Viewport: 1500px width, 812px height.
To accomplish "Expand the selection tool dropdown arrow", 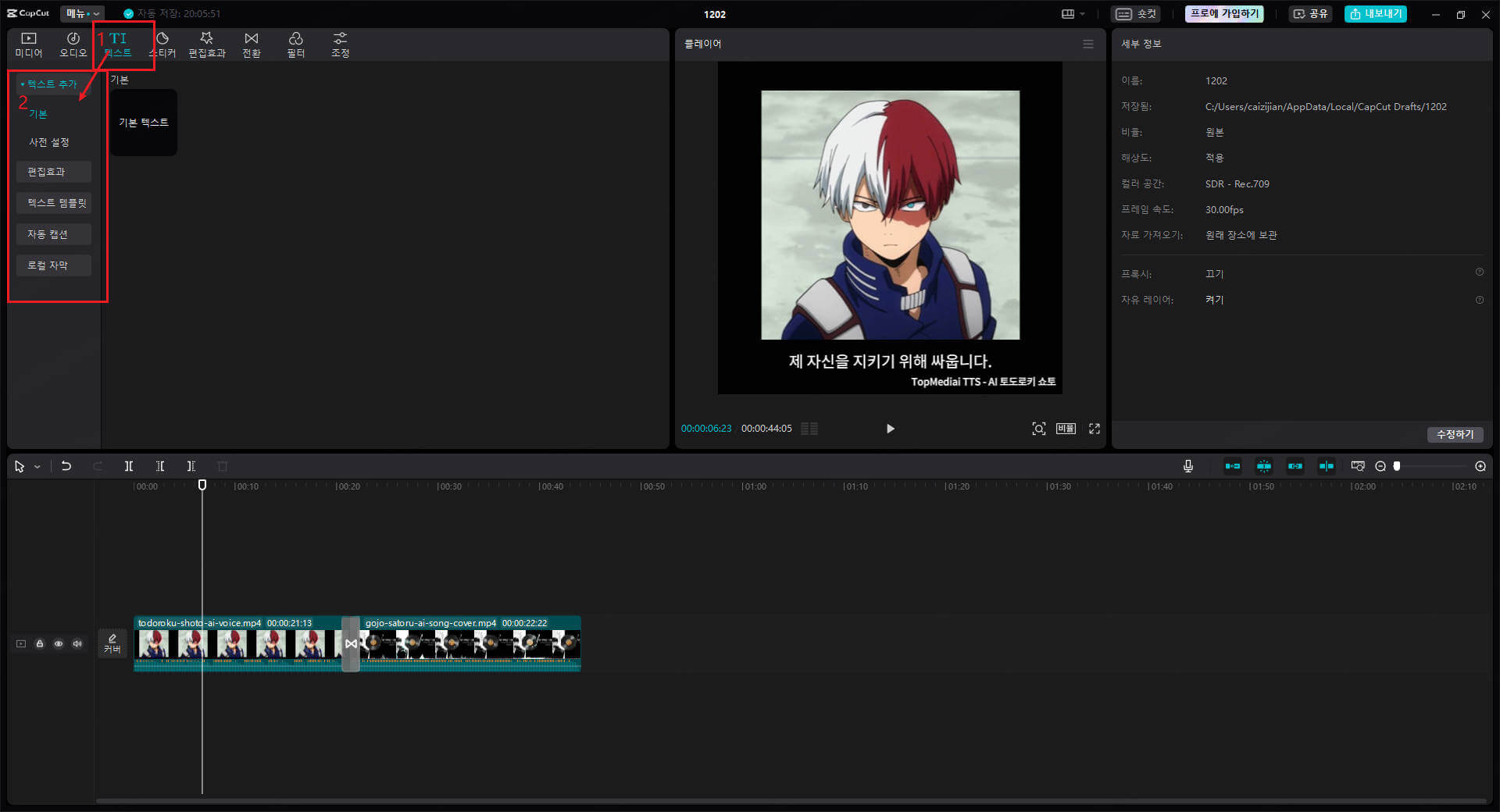I will [x=37, y=467].
